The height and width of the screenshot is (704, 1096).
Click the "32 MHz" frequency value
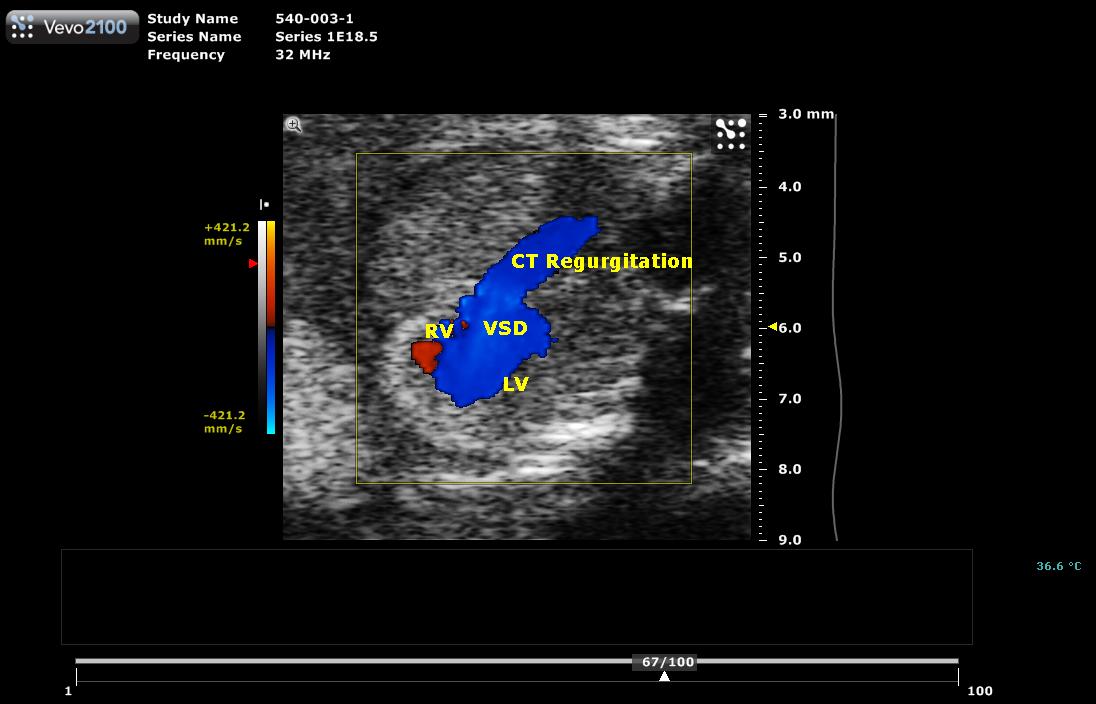coord(303,55)
